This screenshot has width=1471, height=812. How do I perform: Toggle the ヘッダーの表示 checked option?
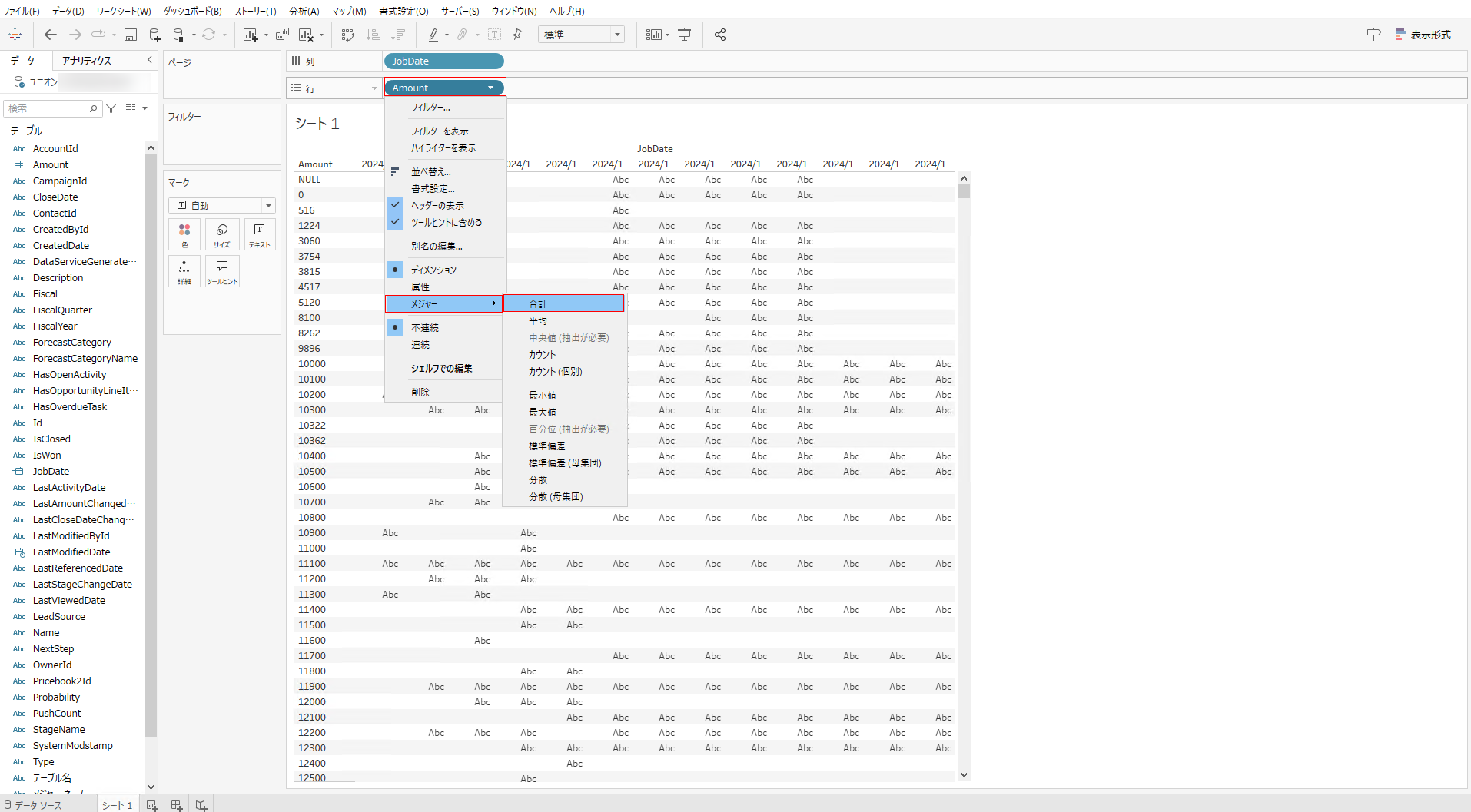437,205
